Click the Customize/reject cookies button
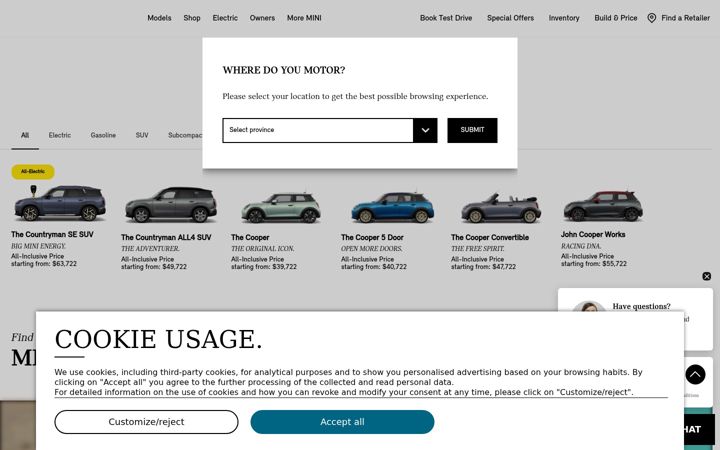This screenshot has height=450, width=720. [x=146, y=422]
